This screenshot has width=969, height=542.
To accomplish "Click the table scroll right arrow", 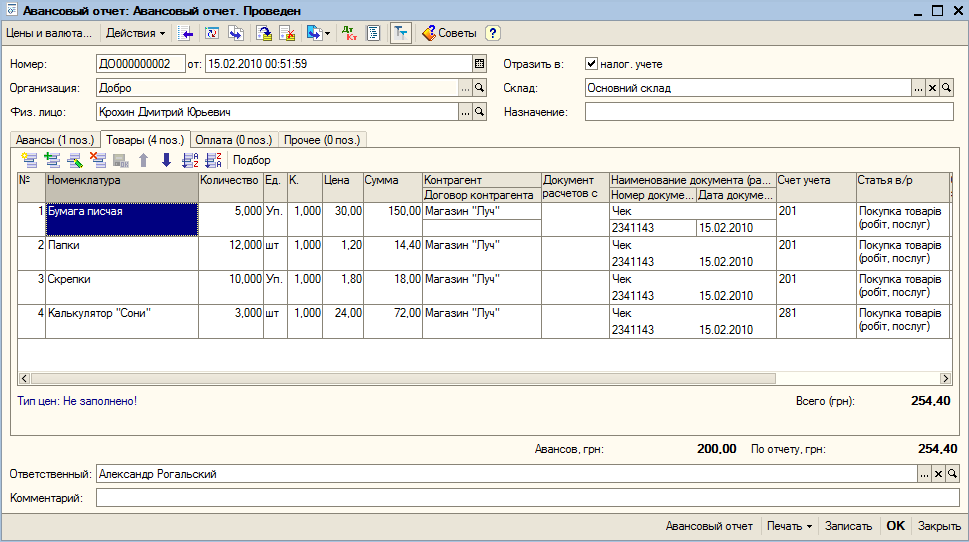I will tap(946, 378).
